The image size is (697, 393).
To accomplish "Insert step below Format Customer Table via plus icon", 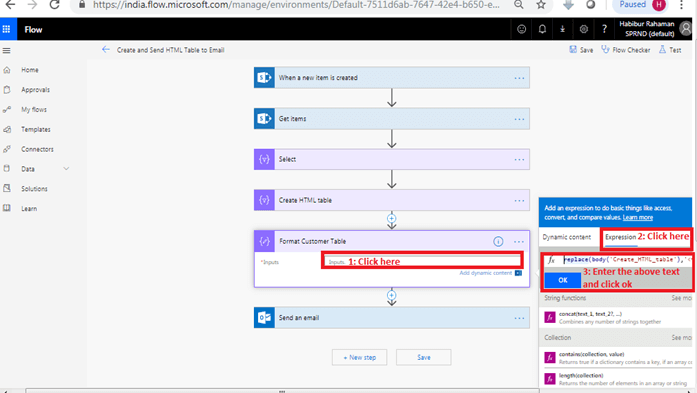I will coord(391,295).
